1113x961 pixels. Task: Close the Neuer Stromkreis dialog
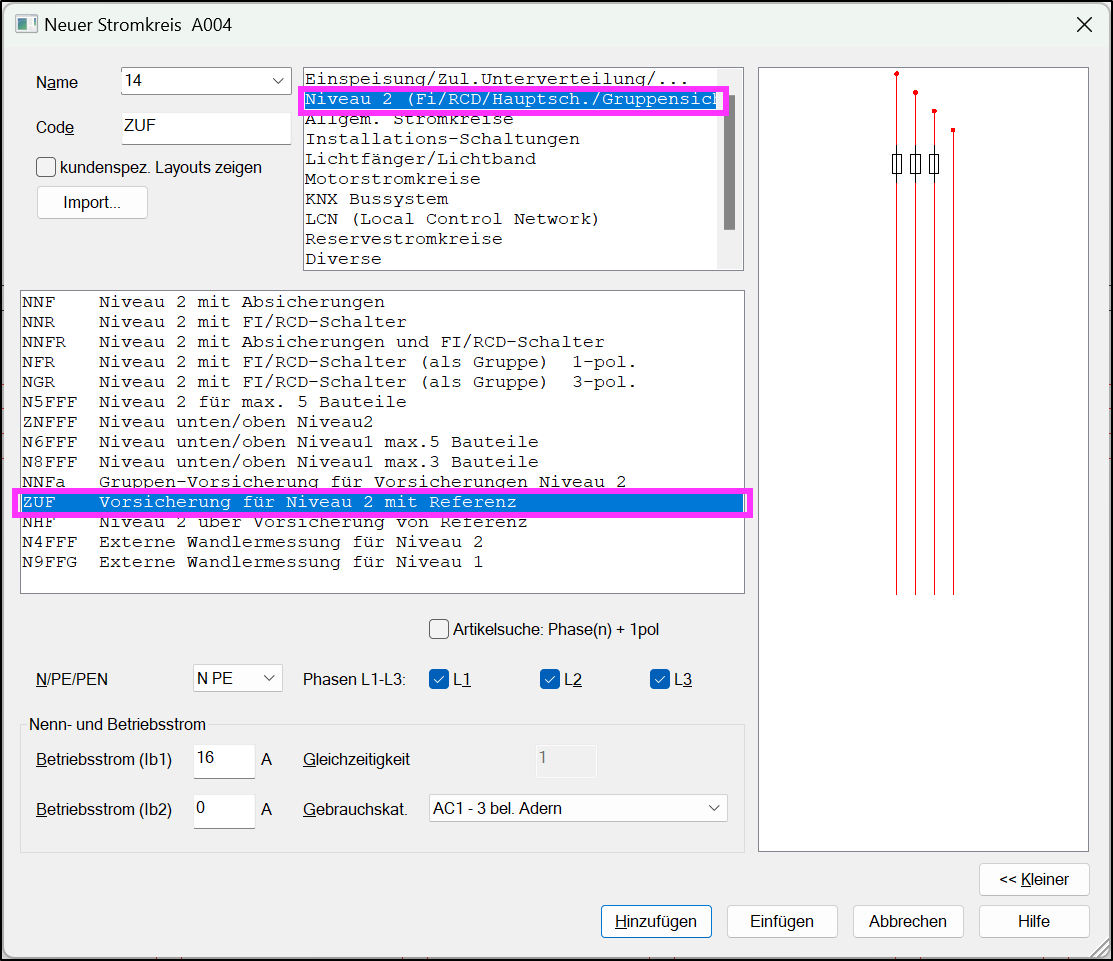point(1084,25)
